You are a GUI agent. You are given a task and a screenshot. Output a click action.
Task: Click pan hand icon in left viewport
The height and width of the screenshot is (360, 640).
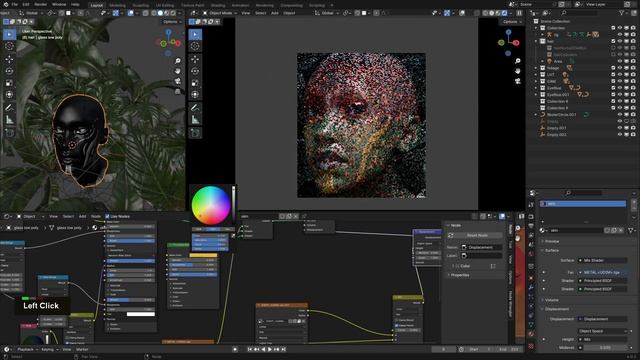pos(178,71)
